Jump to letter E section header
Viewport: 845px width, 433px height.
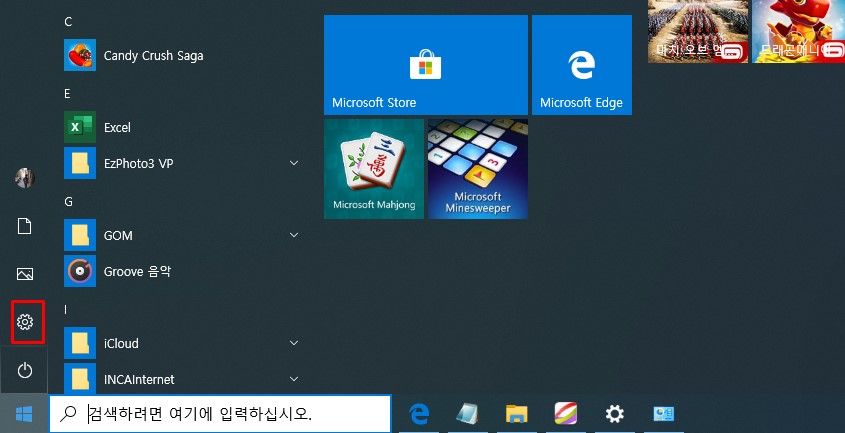coord(67,94)
